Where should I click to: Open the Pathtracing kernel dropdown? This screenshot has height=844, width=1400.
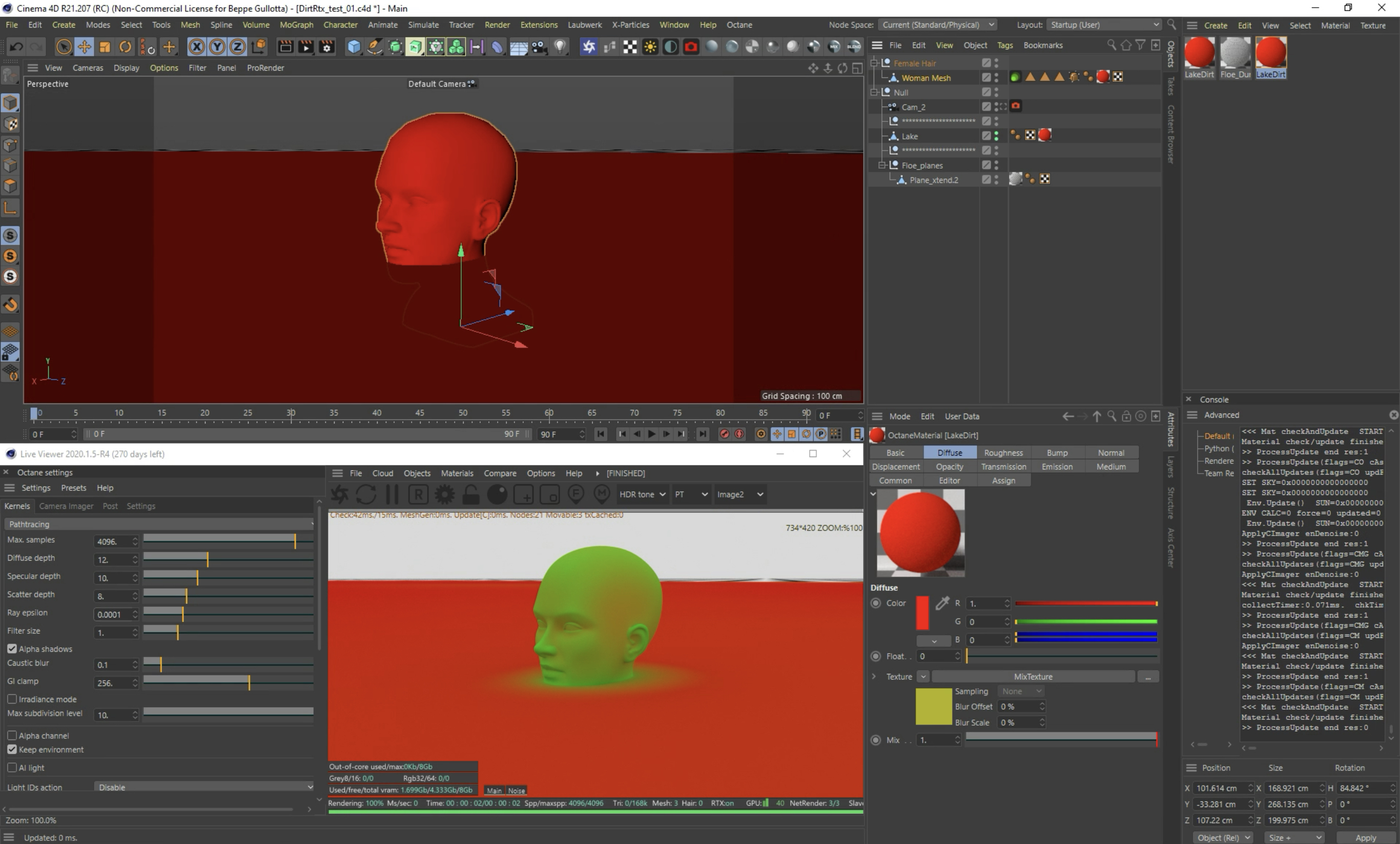pyautogui.click(x=159, y=524)
